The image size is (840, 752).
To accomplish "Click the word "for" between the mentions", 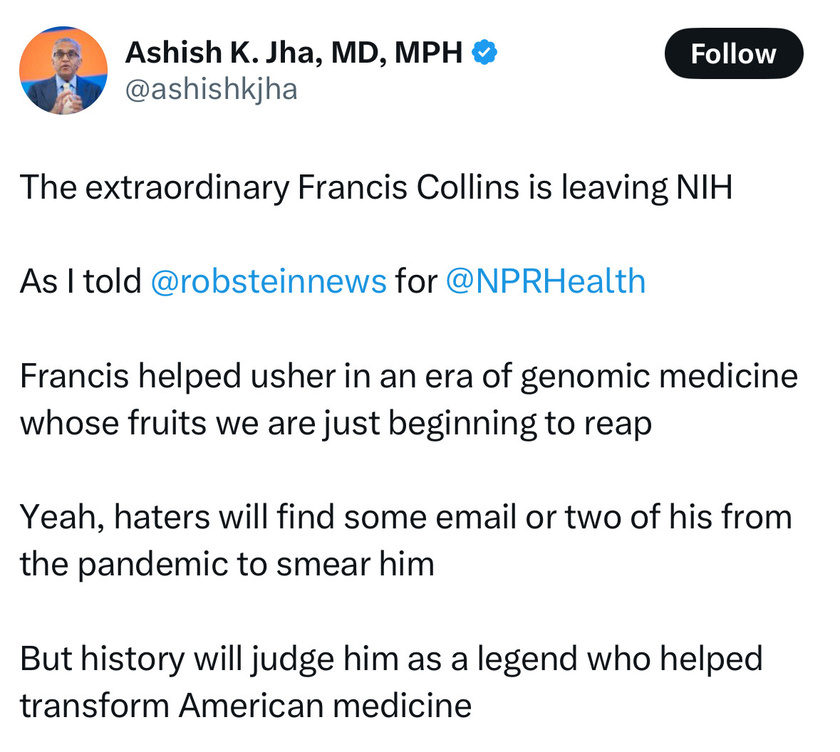I will 416,281.
